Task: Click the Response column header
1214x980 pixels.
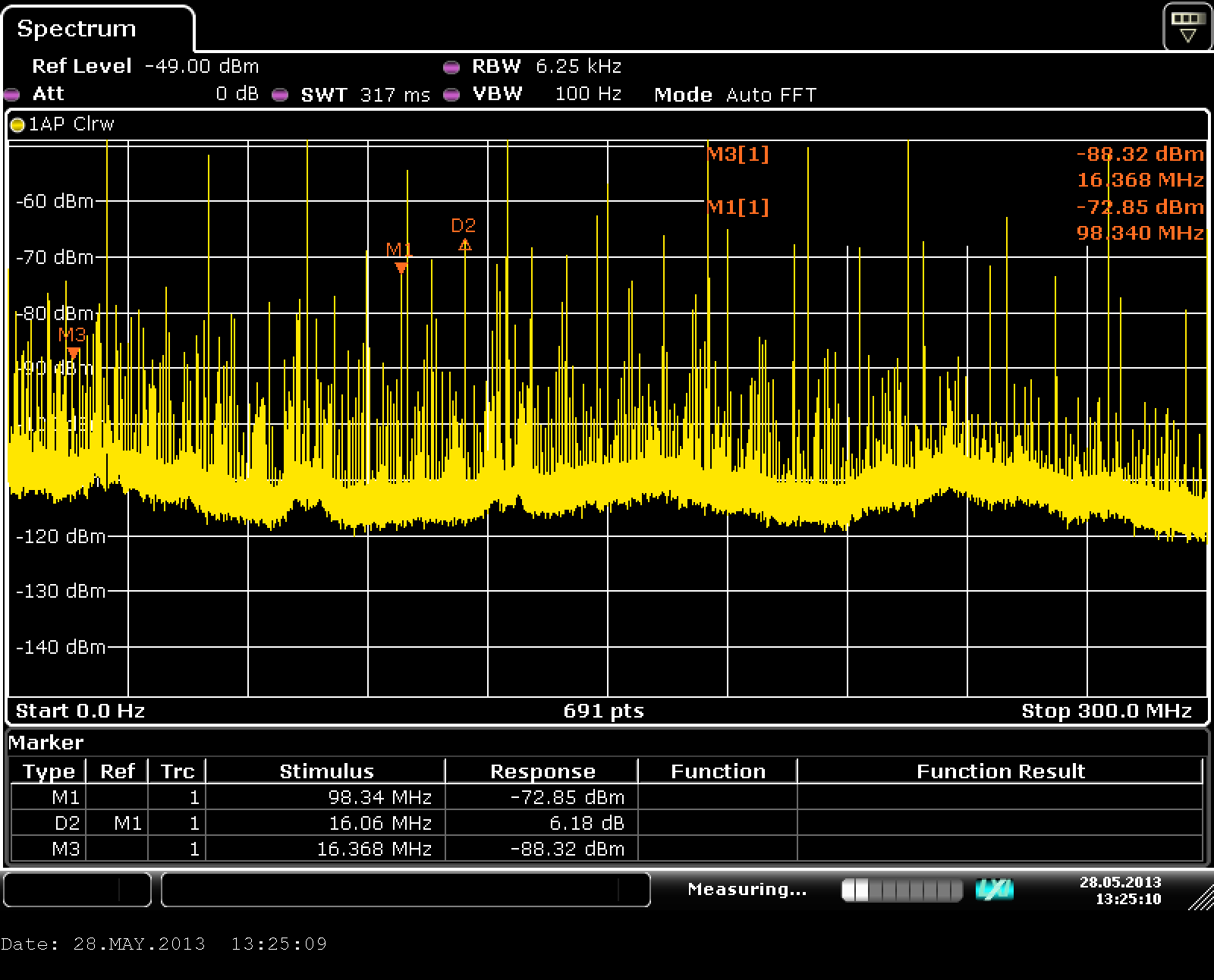Action: coord(543,771)
